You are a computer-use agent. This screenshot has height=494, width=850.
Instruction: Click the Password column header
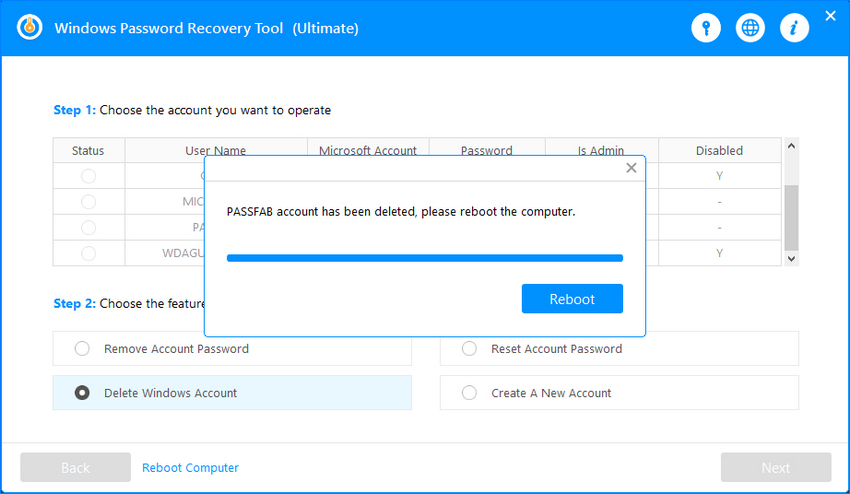(x=487, y=150)
